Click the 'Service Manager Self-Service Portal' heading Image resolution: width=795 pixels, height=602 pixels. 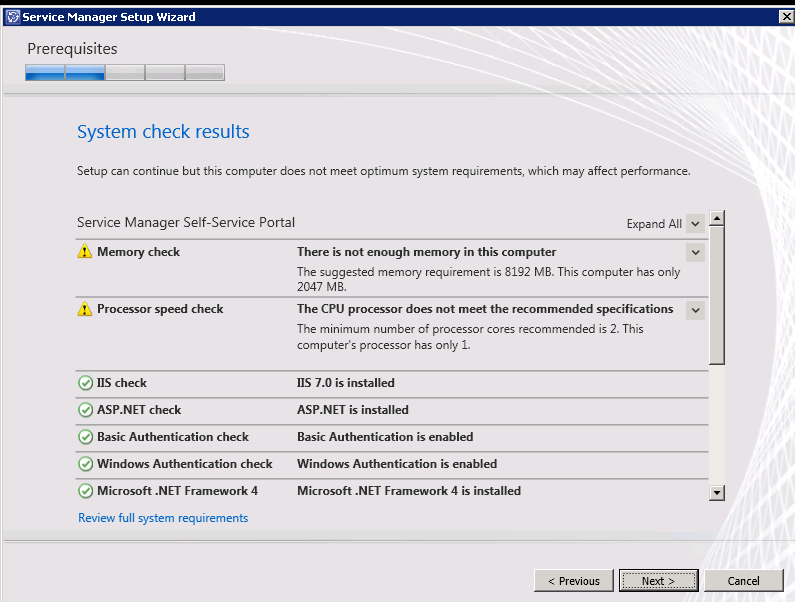186,222
